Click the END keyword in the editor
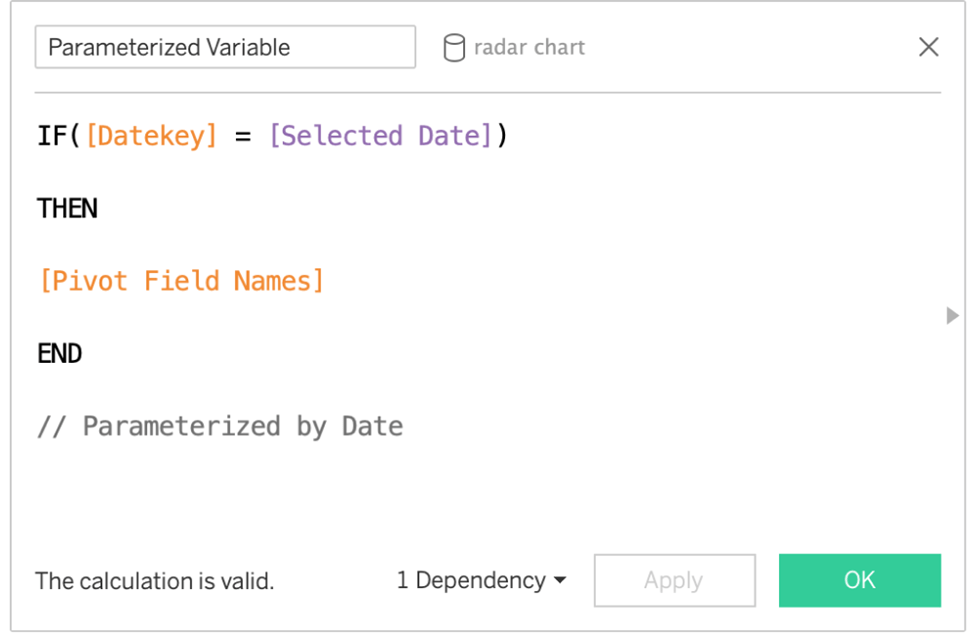 point(59,353)
